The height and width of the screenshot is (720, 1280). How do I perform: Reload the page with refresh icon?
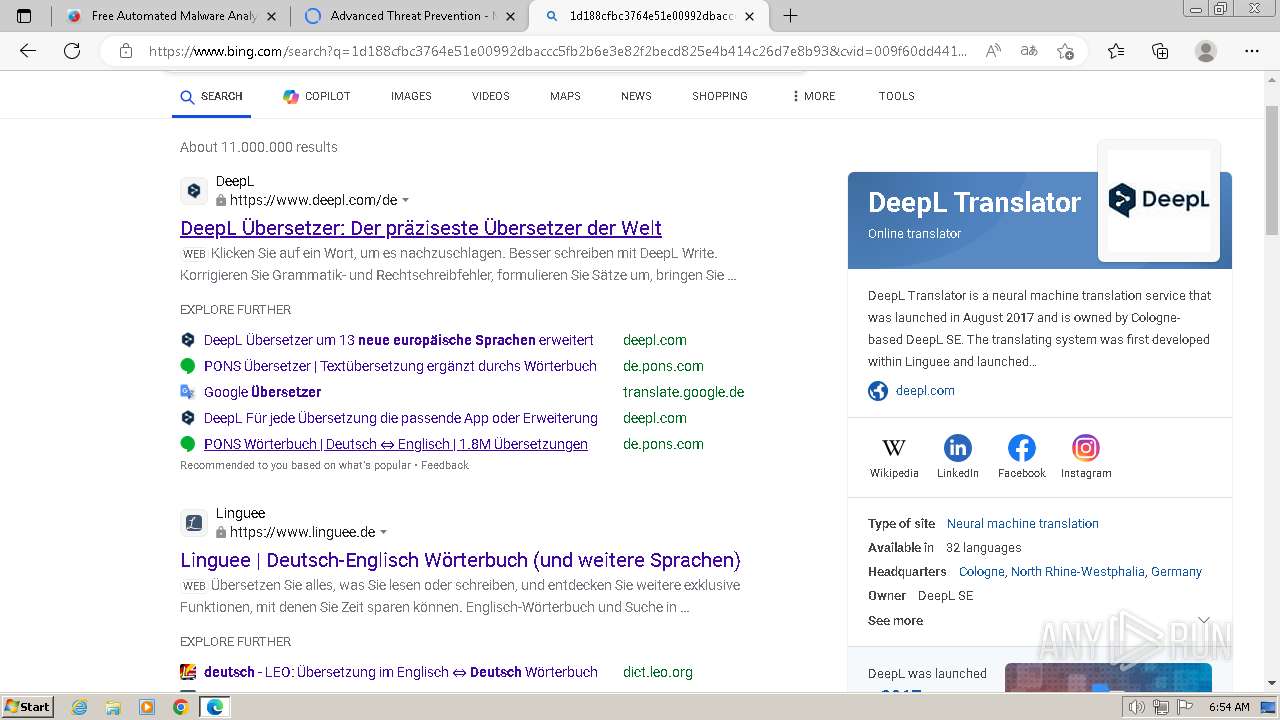(72, 51)
